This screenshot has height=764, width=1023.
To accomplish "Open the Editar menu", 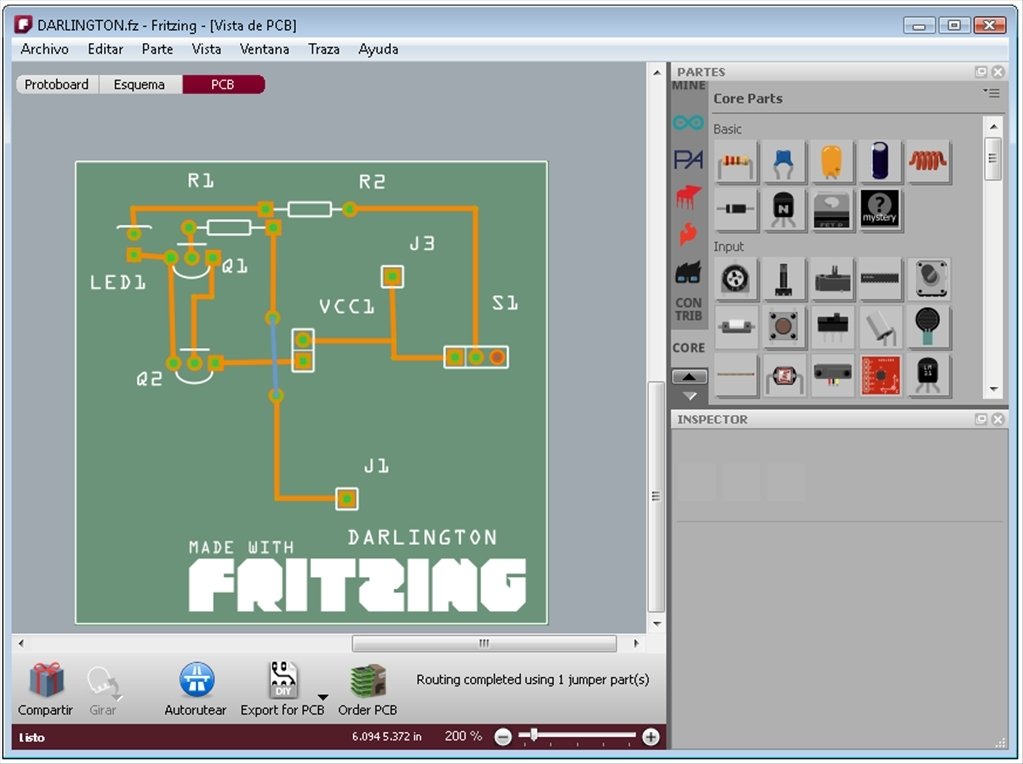I will 106,49.
